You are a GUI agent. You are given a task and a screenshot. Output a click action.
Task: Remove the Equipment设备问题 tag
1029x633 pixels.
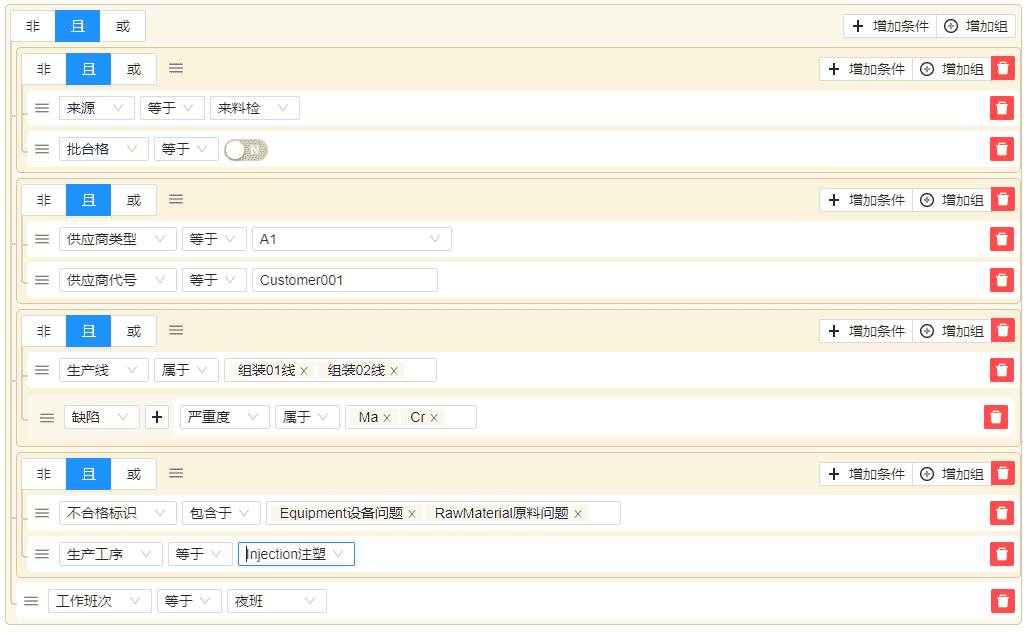coord(412,514)
